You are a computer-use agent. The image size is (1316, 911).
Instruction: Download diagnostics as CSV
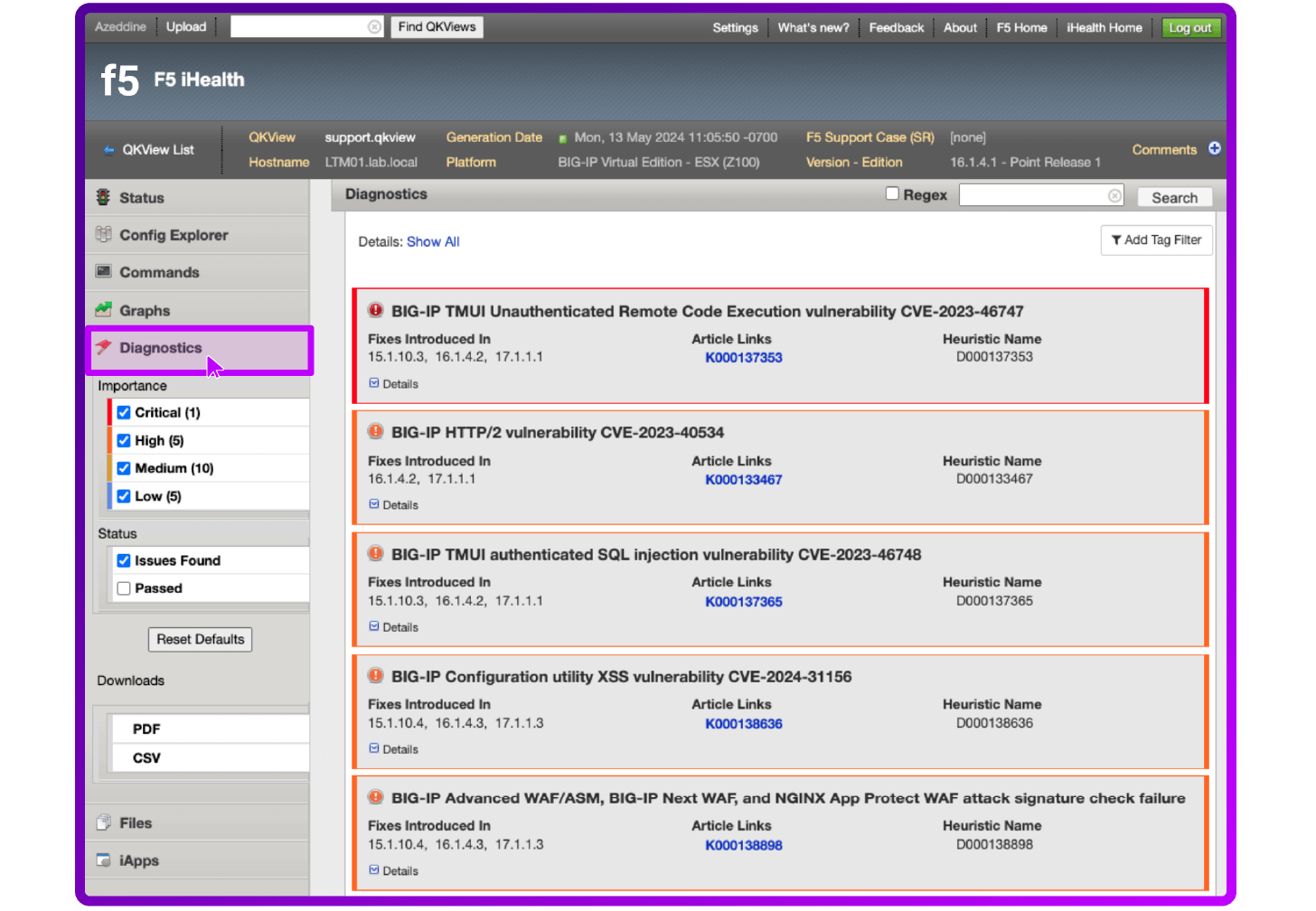(211, 757)
